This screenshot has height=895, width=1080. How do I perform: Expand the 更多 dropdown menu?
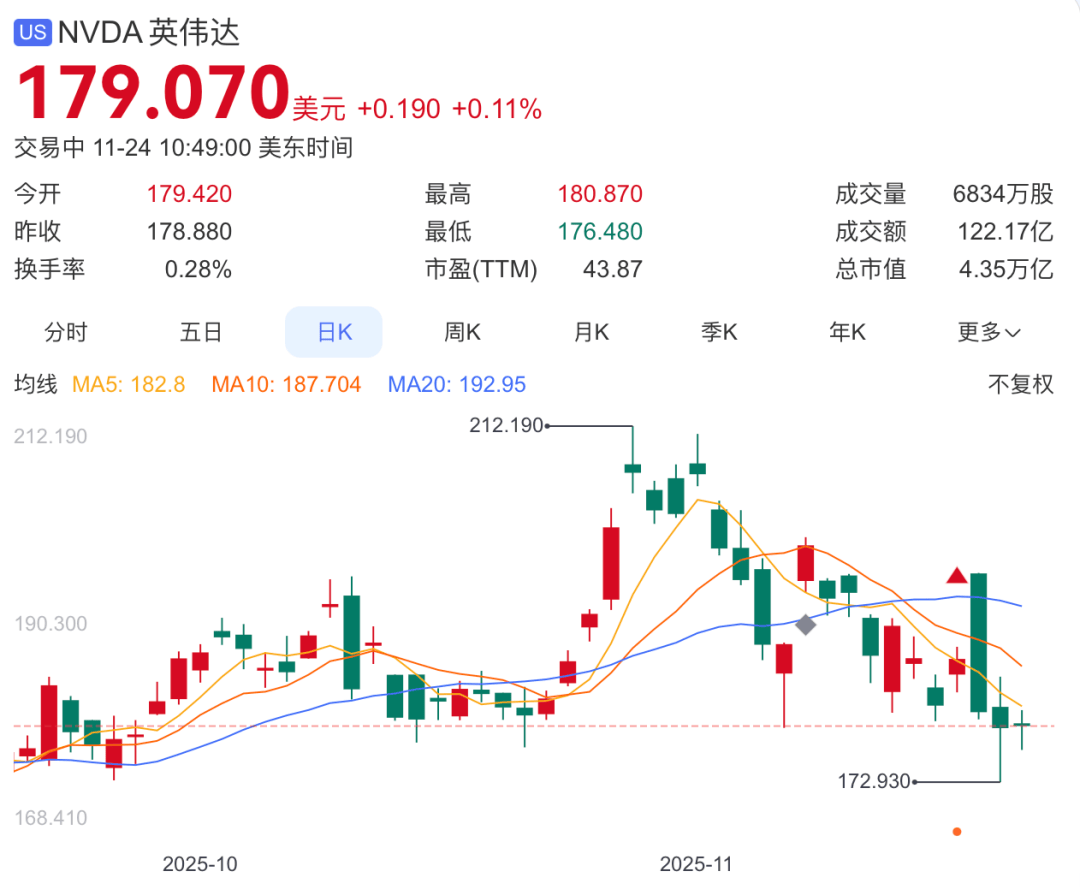(989, 333)
